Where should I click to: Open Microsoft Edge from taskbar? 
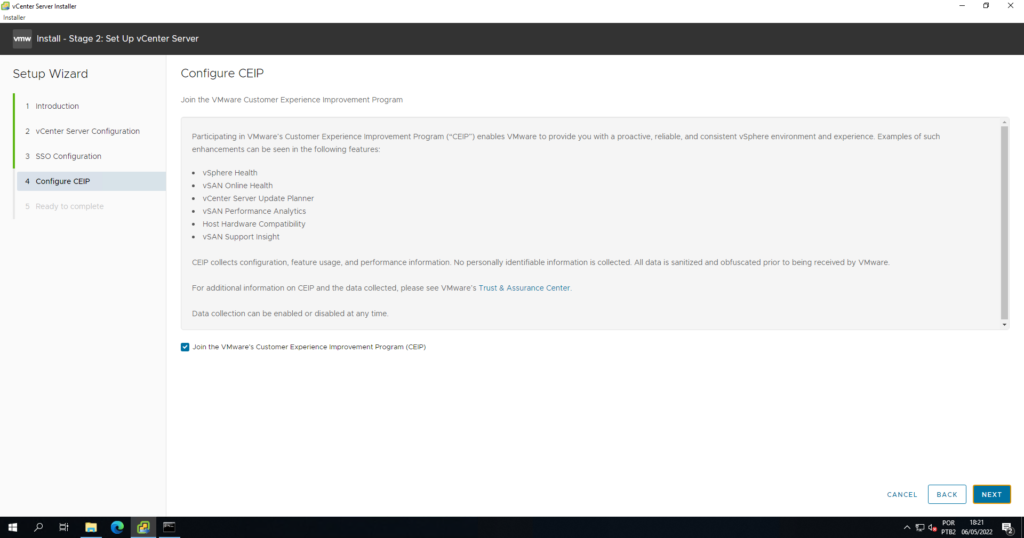pos(117,527)
